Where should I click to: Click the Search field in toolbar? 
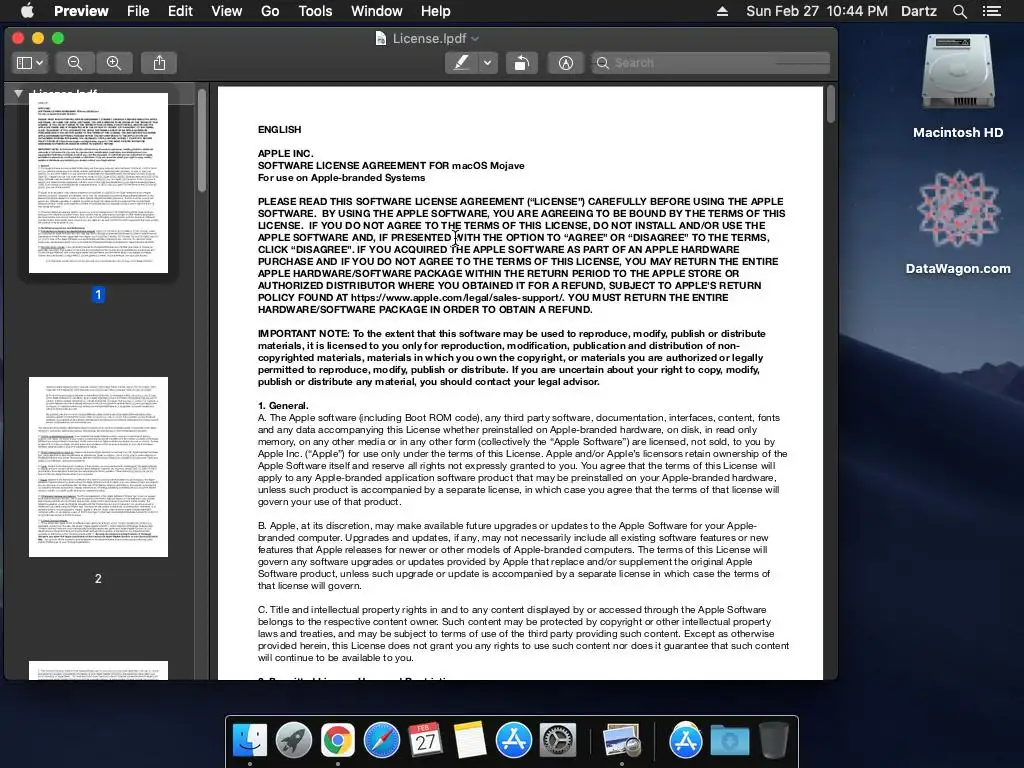pyautogui.click(x=711, y=63)
